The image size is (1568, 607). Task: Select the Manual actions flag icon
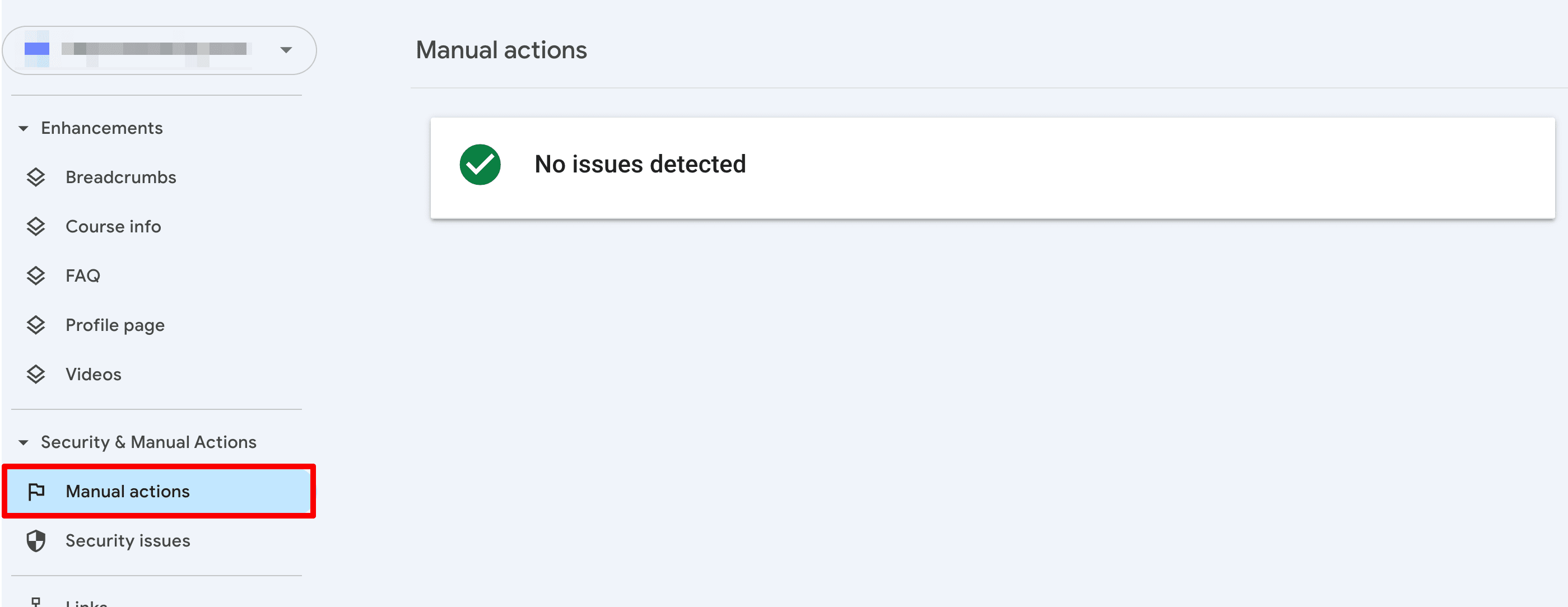[37, 491]
